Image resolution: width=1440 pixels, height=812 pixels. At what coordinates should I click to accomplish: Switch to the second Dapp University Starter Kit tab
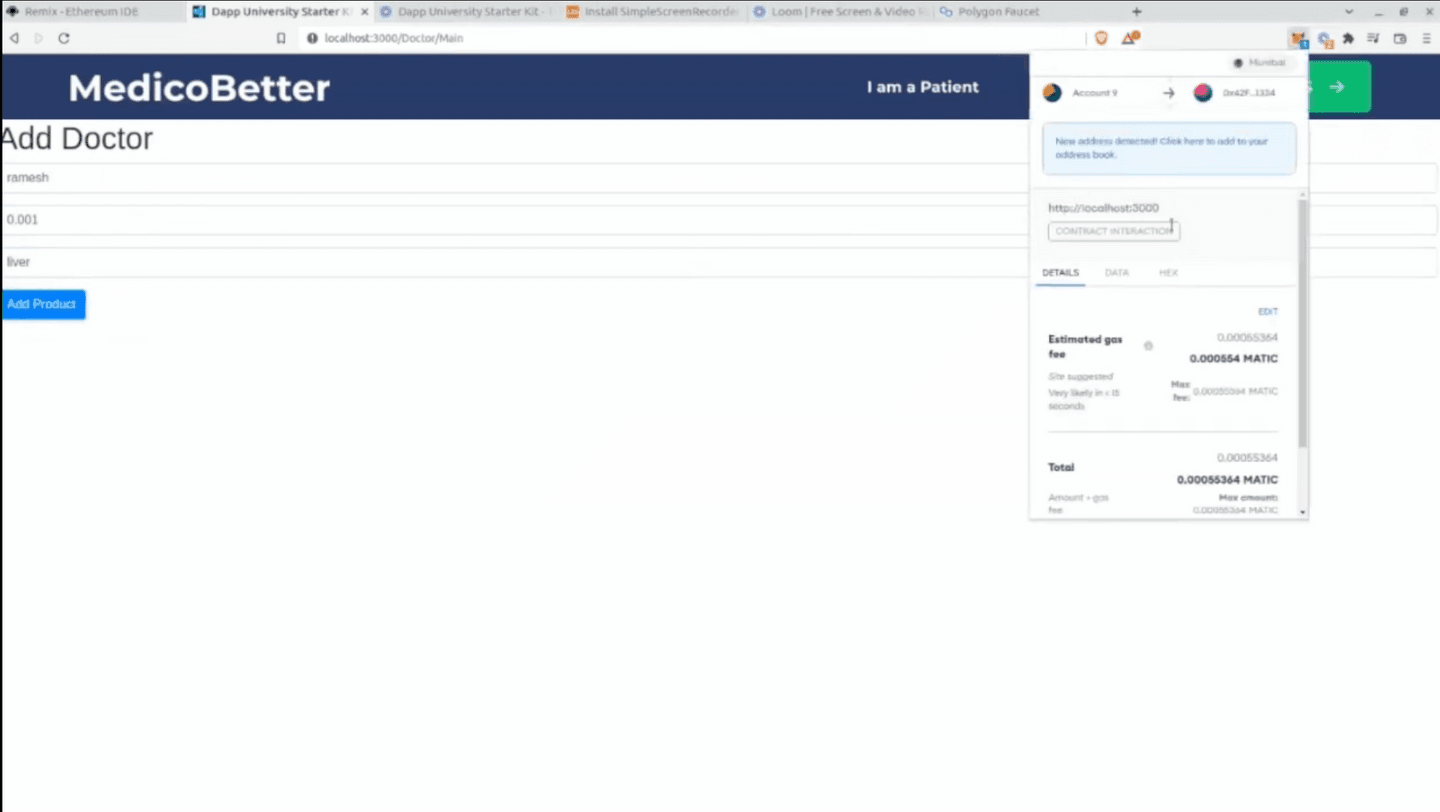coord(466,12)
